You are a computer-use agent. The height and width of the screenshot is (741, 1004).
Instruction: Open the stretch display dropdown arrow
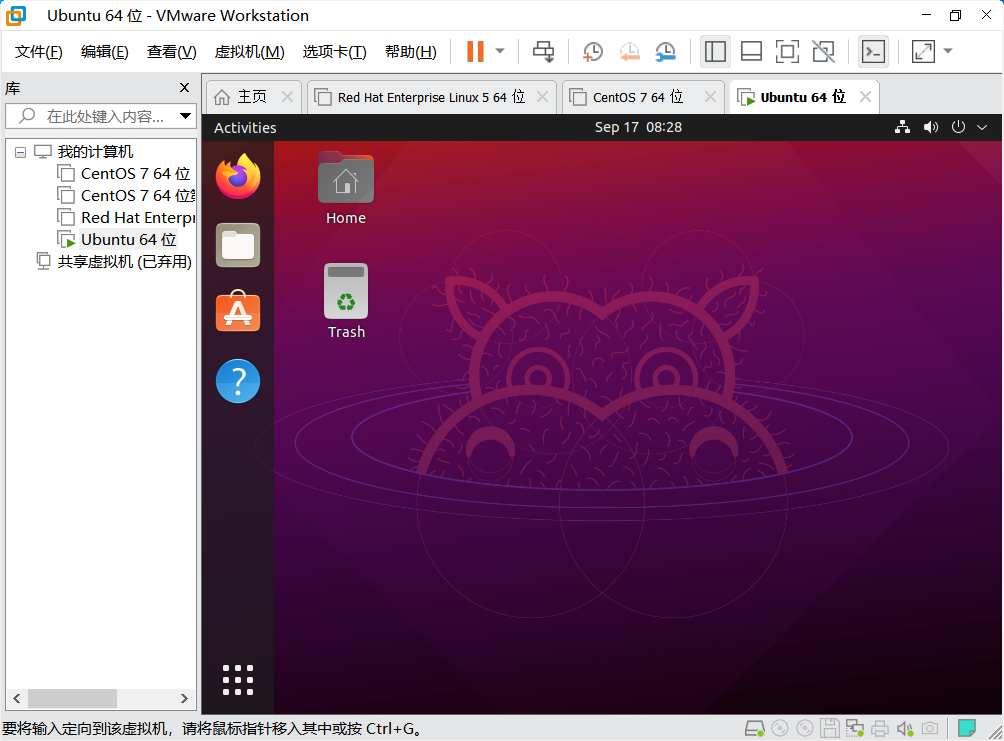948,51
